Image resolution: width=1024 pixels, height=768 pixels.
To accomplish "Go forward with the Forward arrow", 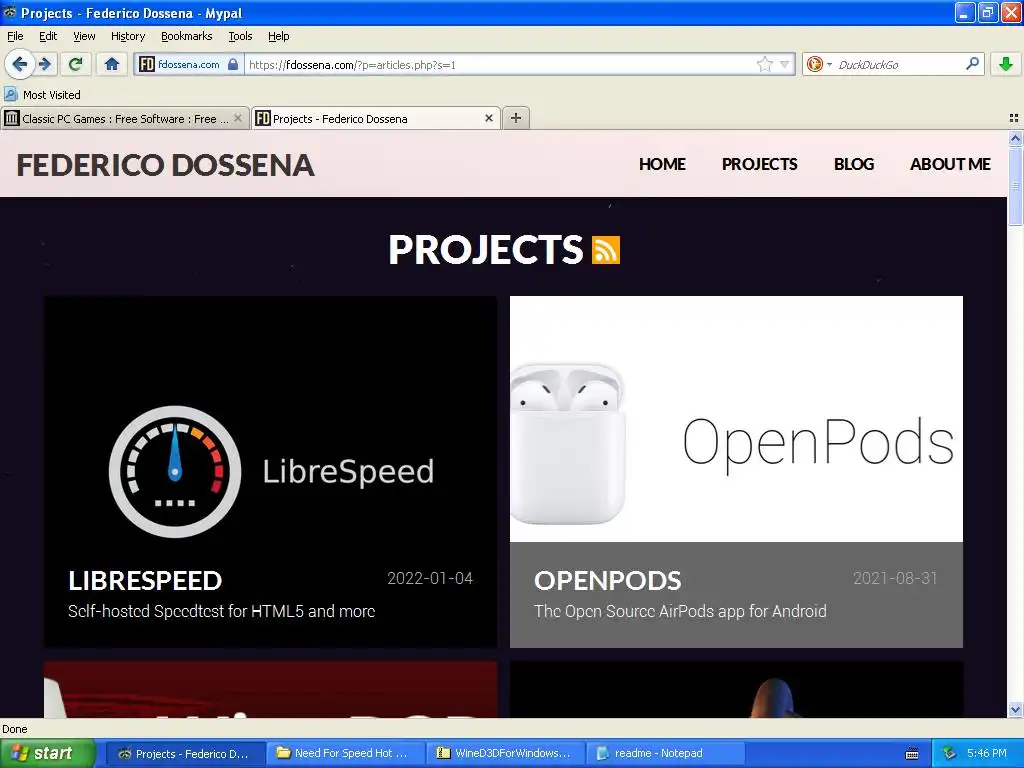I will (x=45, y=64).
